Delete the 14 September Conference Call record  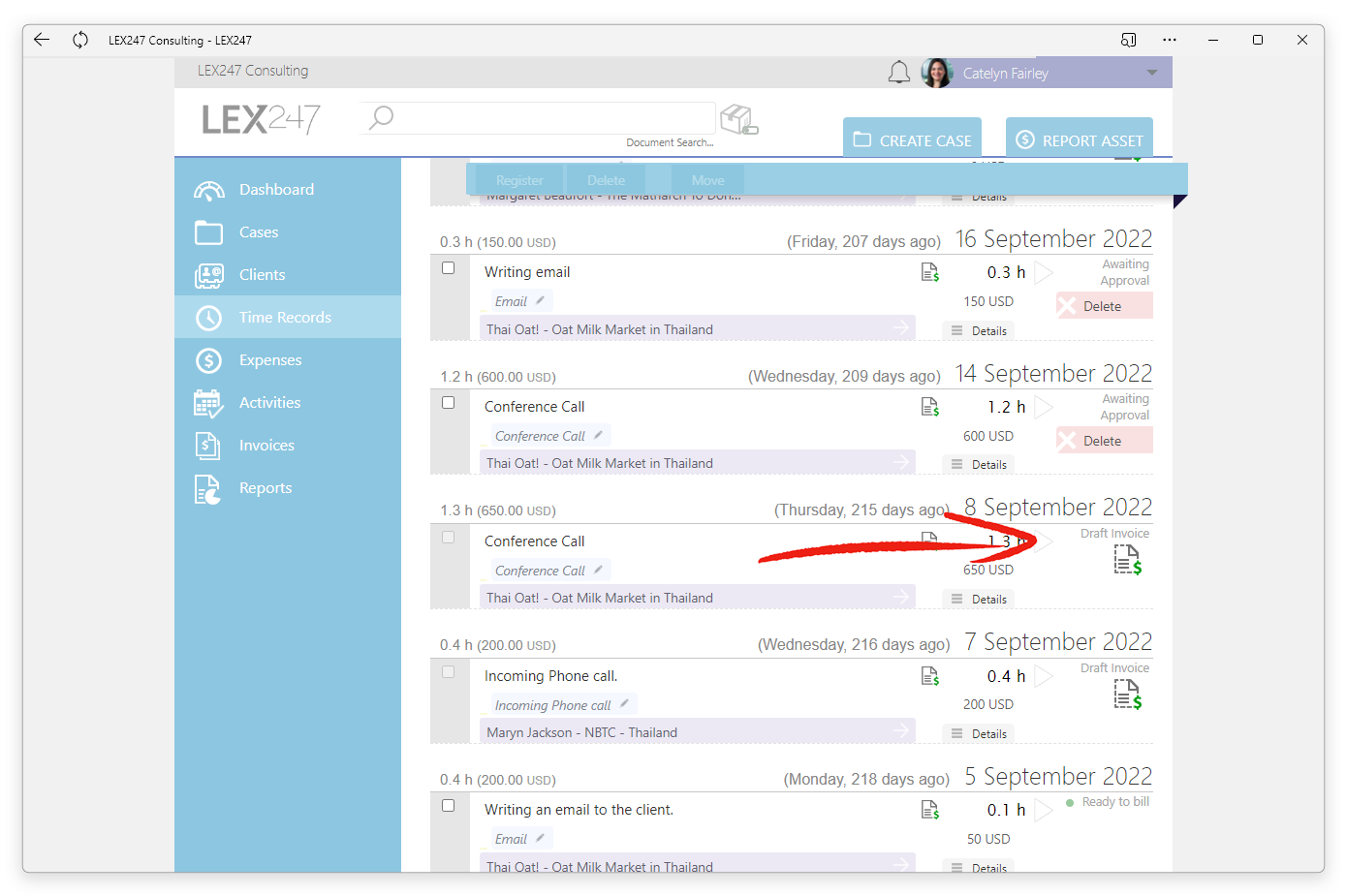pos(1105,441)
